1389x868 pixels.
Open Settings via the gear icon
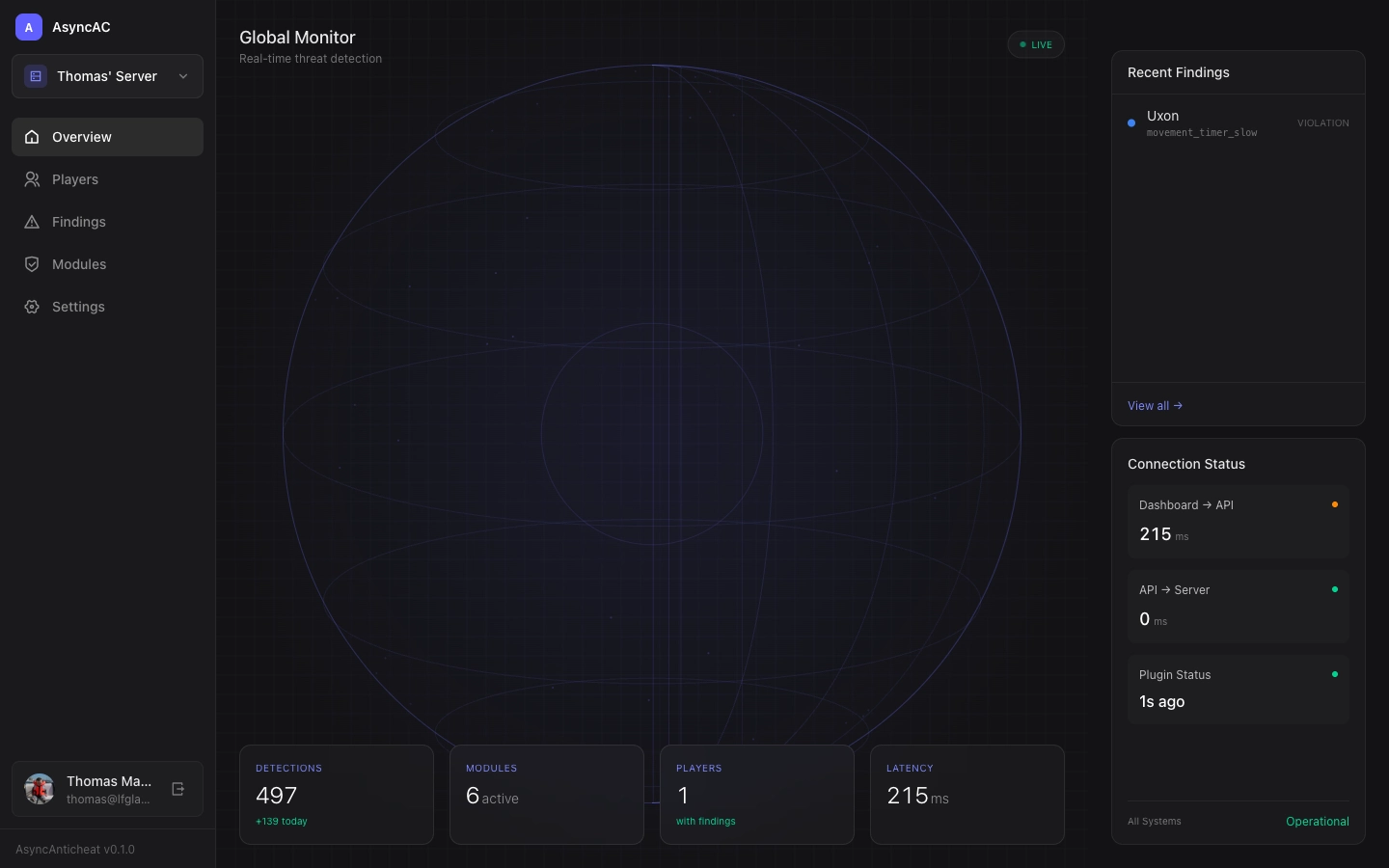pos(32,307)
